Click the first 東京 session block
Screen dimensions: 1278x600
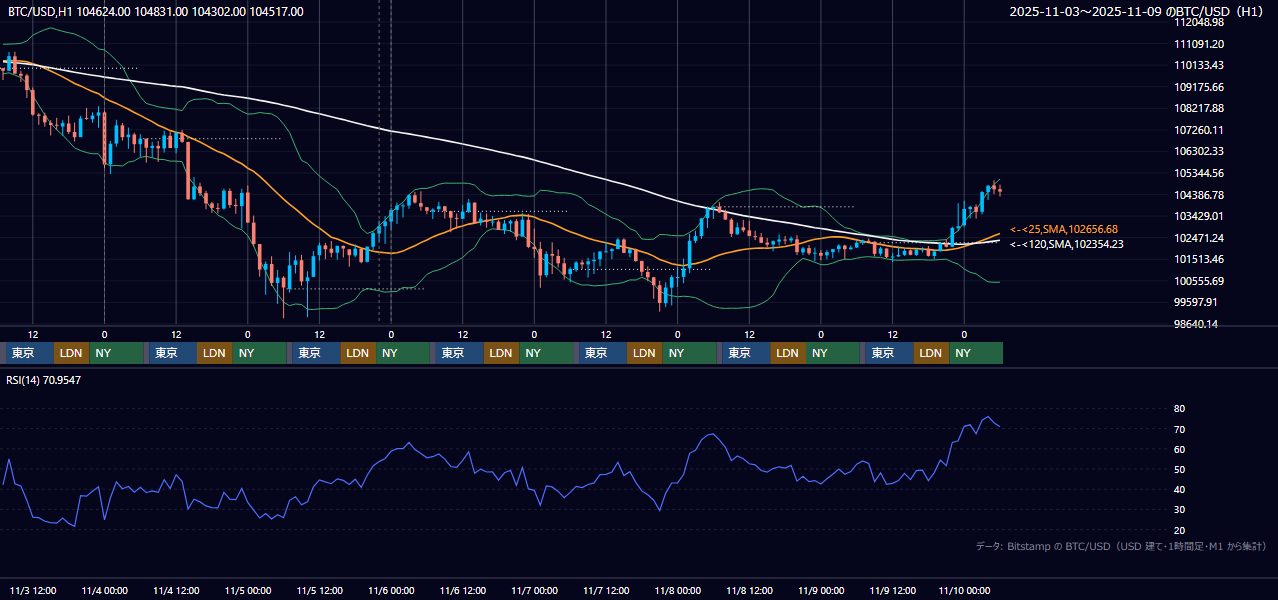[29, 353]
